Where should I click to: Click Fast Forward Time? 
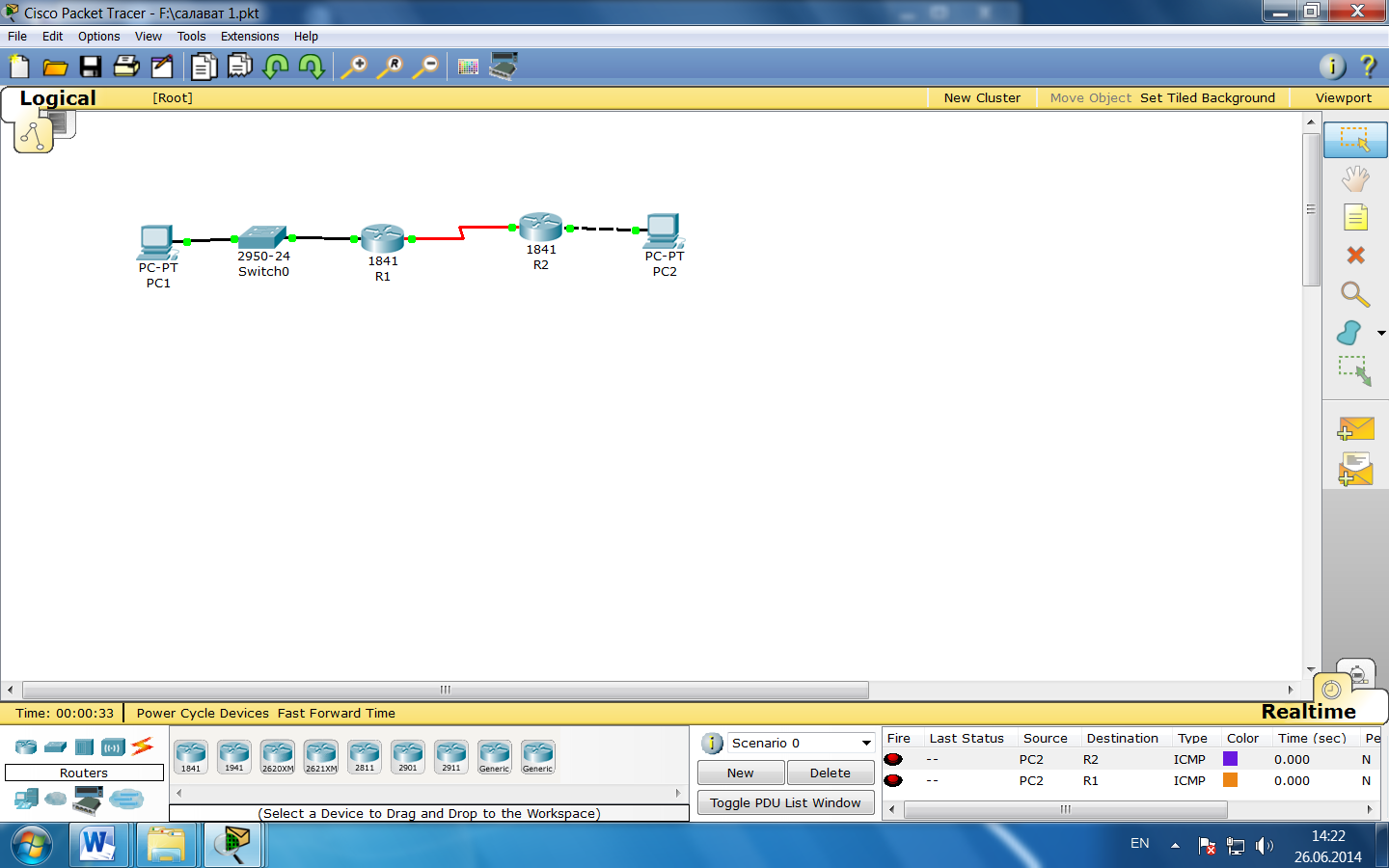[337, 713]
